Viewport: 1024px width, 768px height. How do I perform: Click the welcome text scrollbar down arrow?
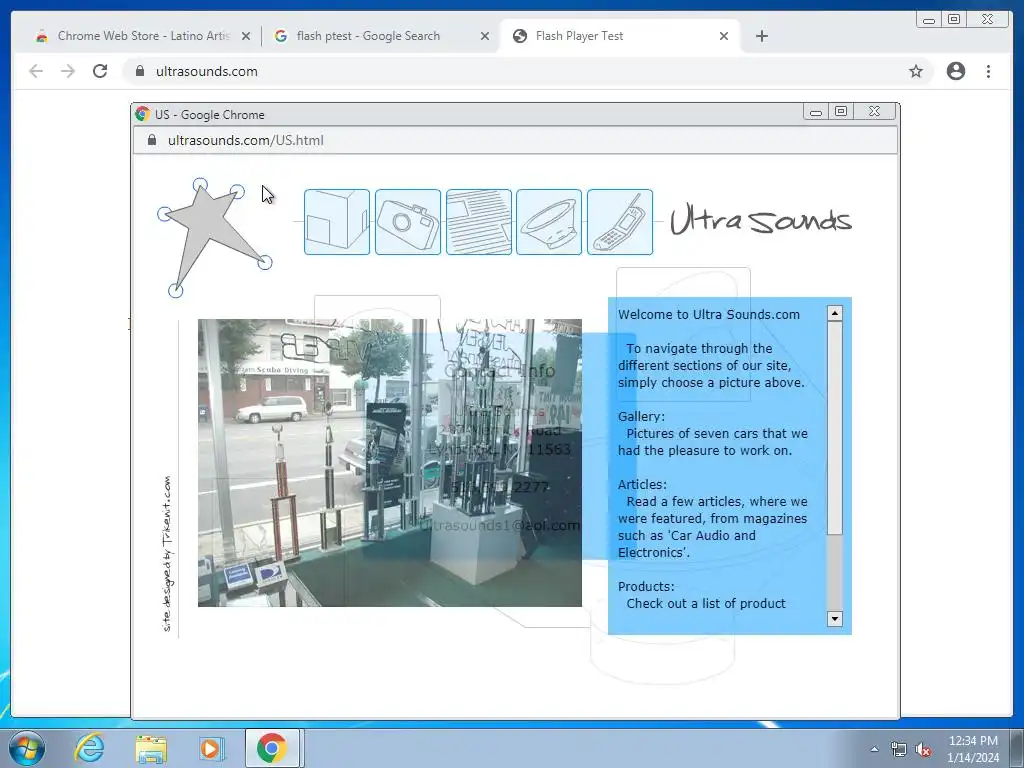click(x=835, y=618)
